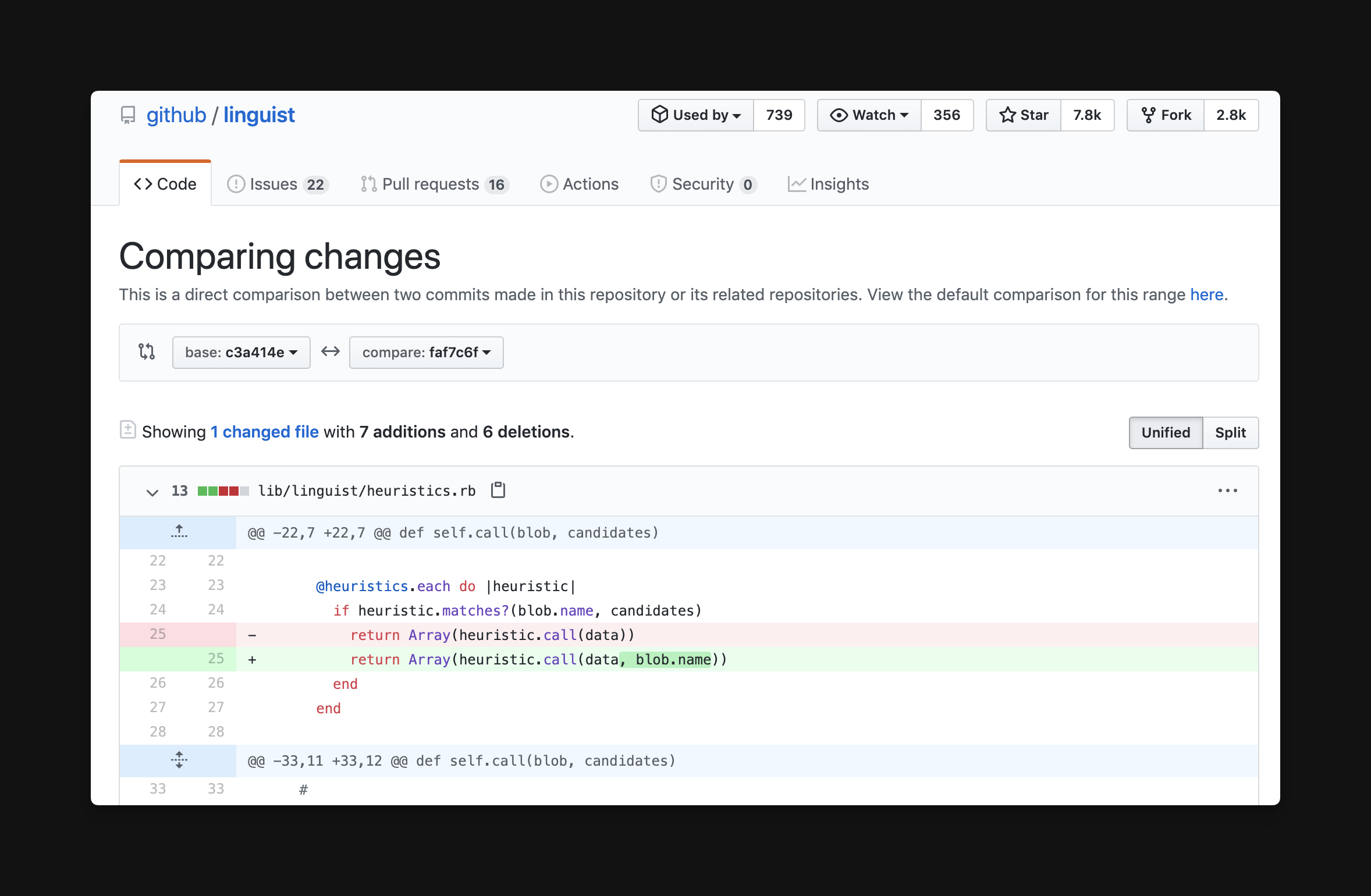Go to the Issues tab

pyautogui.click(x=278, y=184)
